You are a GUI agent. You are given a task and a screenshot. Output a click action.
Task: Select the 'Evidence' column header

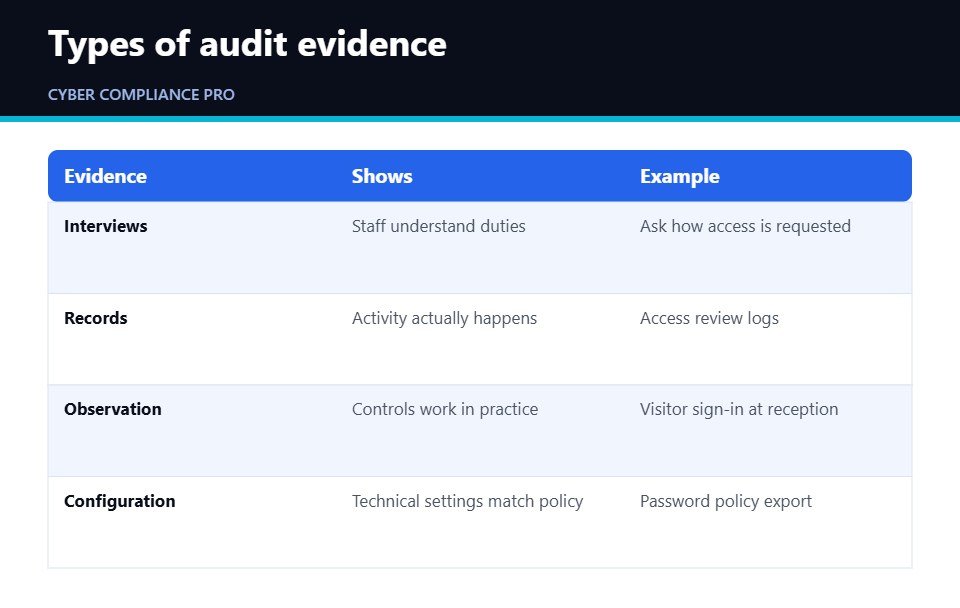coord(105,176)
